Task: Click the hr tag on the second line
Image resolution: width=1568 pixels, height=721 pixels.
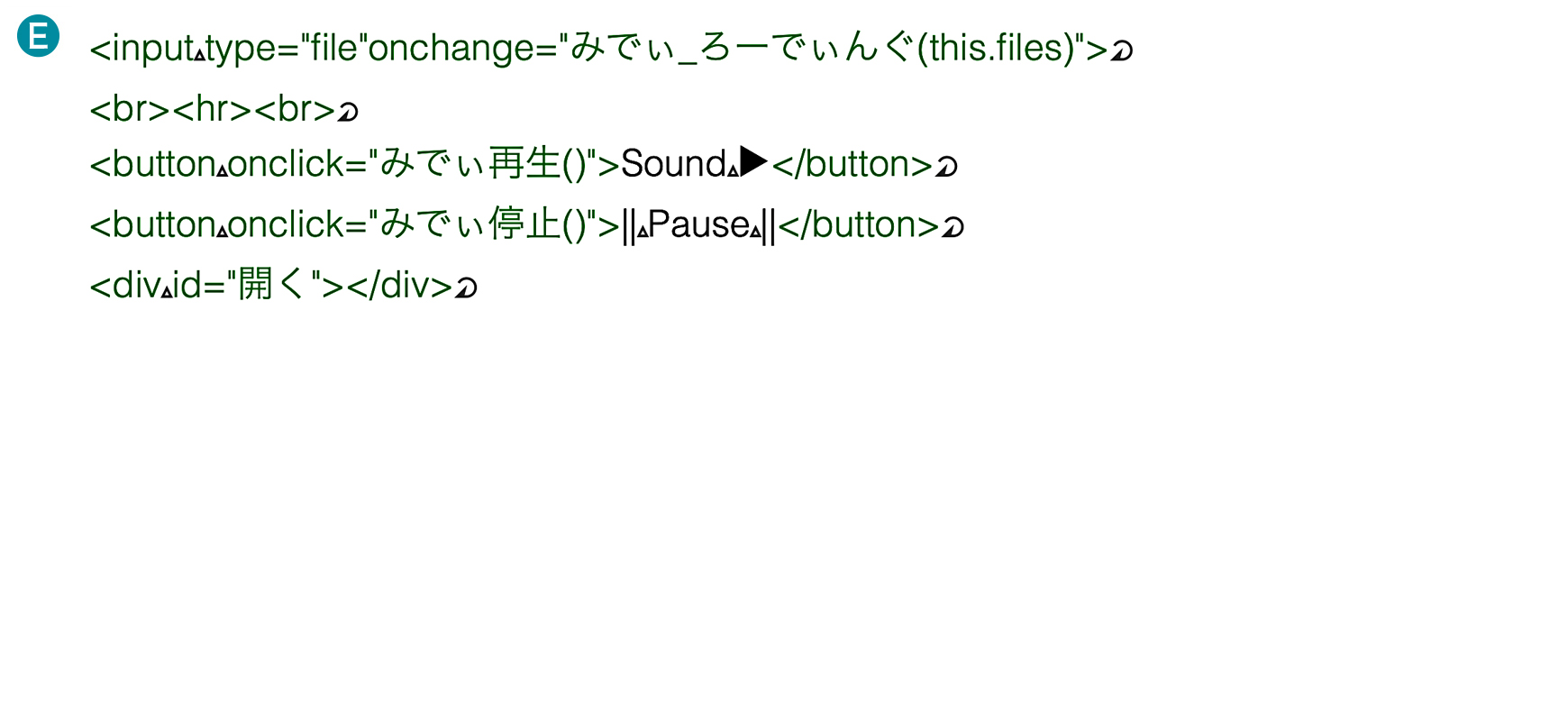Action: [x=212, y=109]
